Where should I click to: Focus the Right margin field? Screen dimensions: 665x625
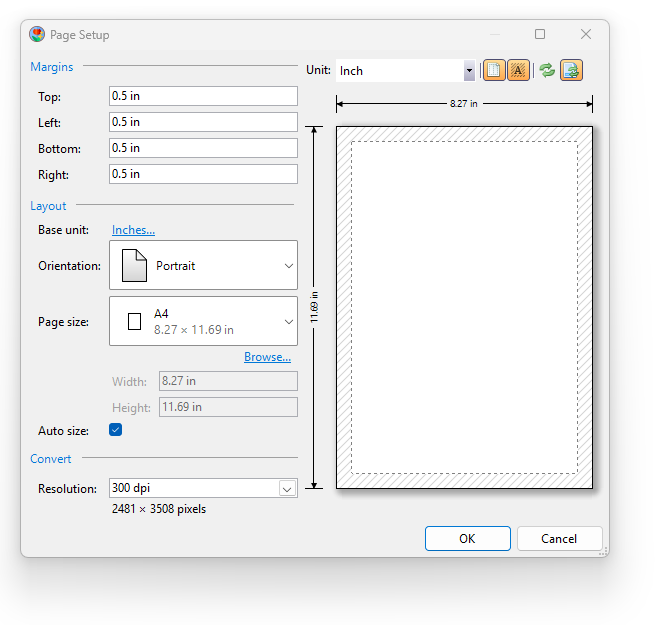[203, 174]
